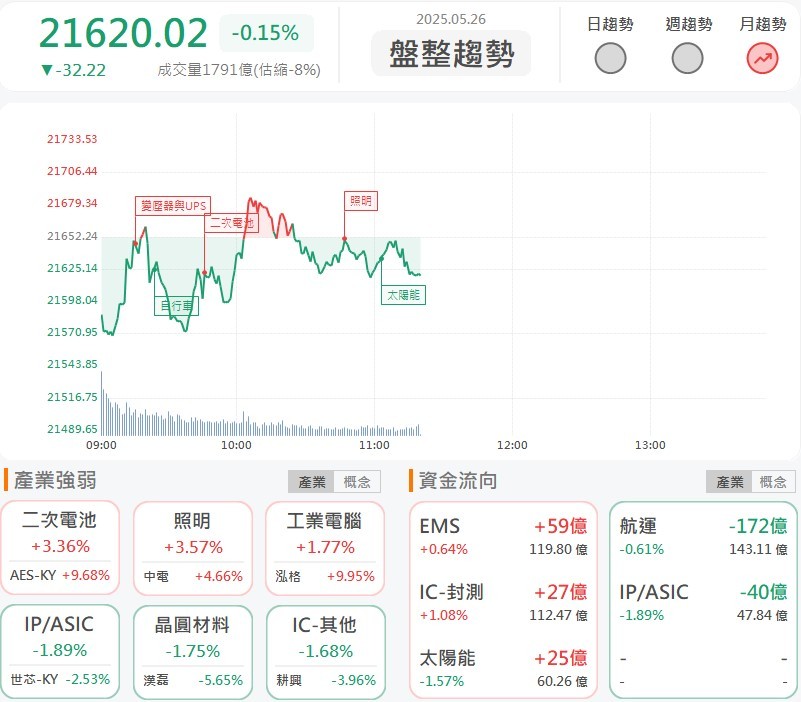Click the 日趨勢 gray circle indicator

tap(610, 59)
